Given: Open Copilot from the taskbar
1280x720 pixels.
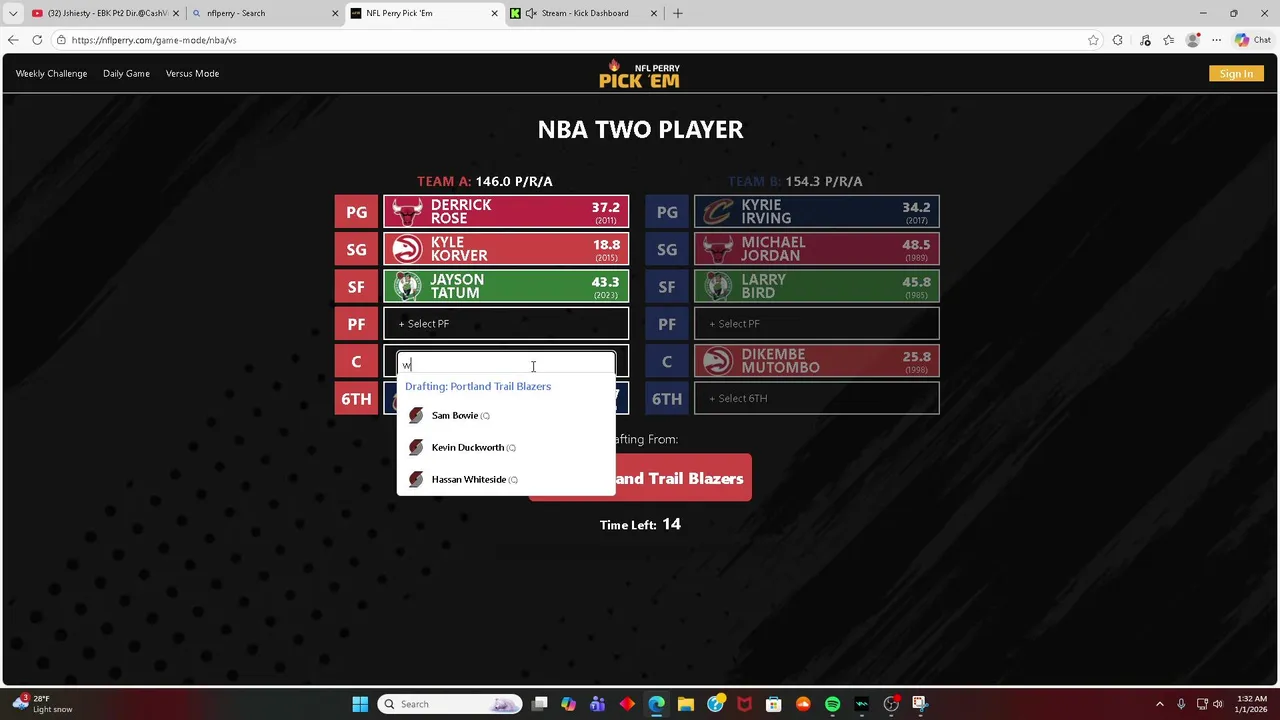Looking at the screenshot, I should 568,704.
